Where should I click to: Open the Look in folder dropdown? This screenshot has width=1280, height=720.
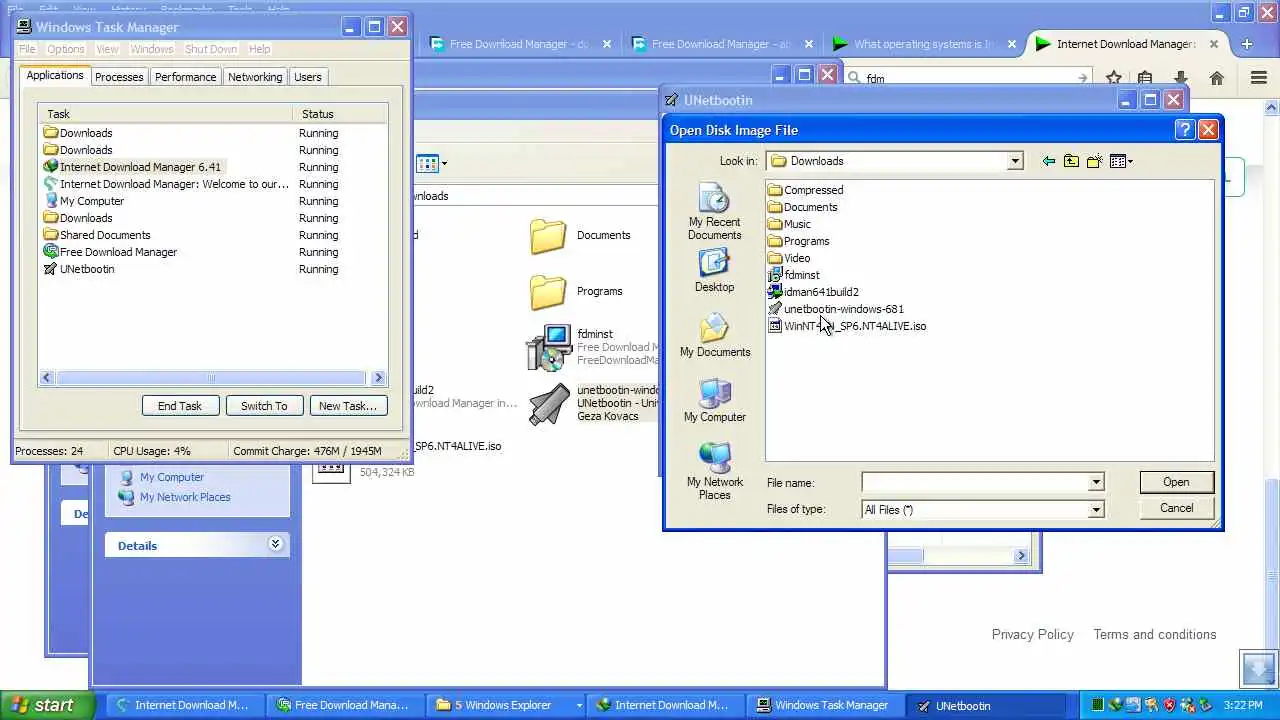(x=1014, y=161)
